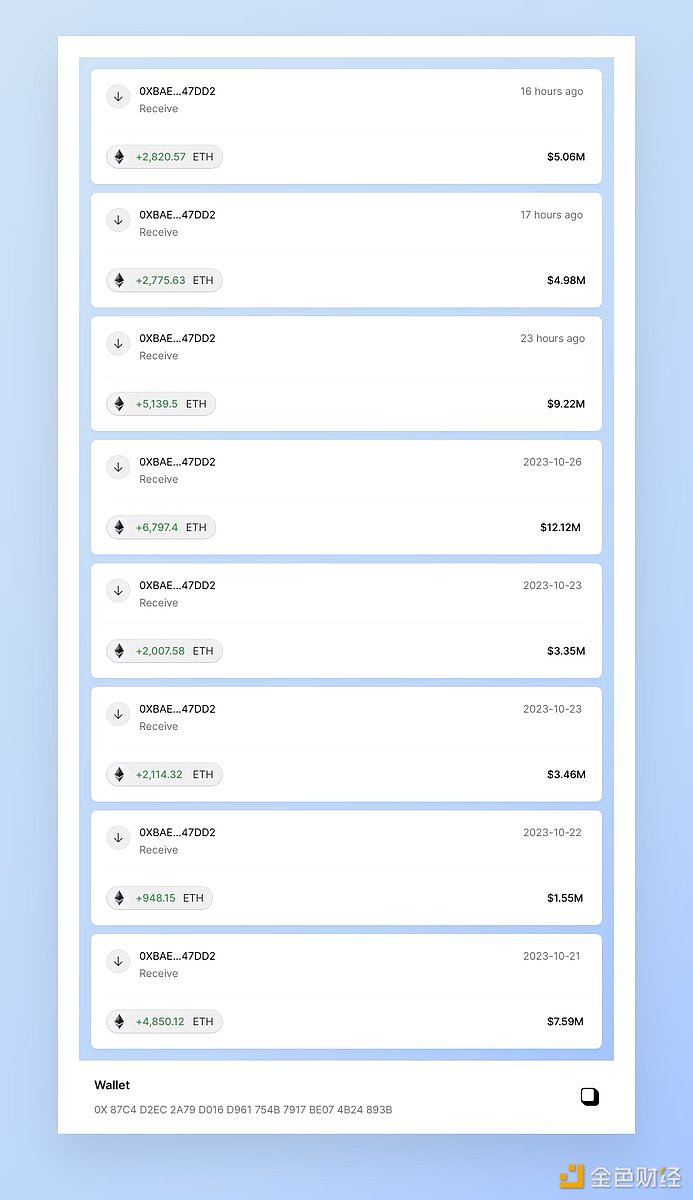Click the Wallet heading label

pyautogui.click(x=112, y=1085)
